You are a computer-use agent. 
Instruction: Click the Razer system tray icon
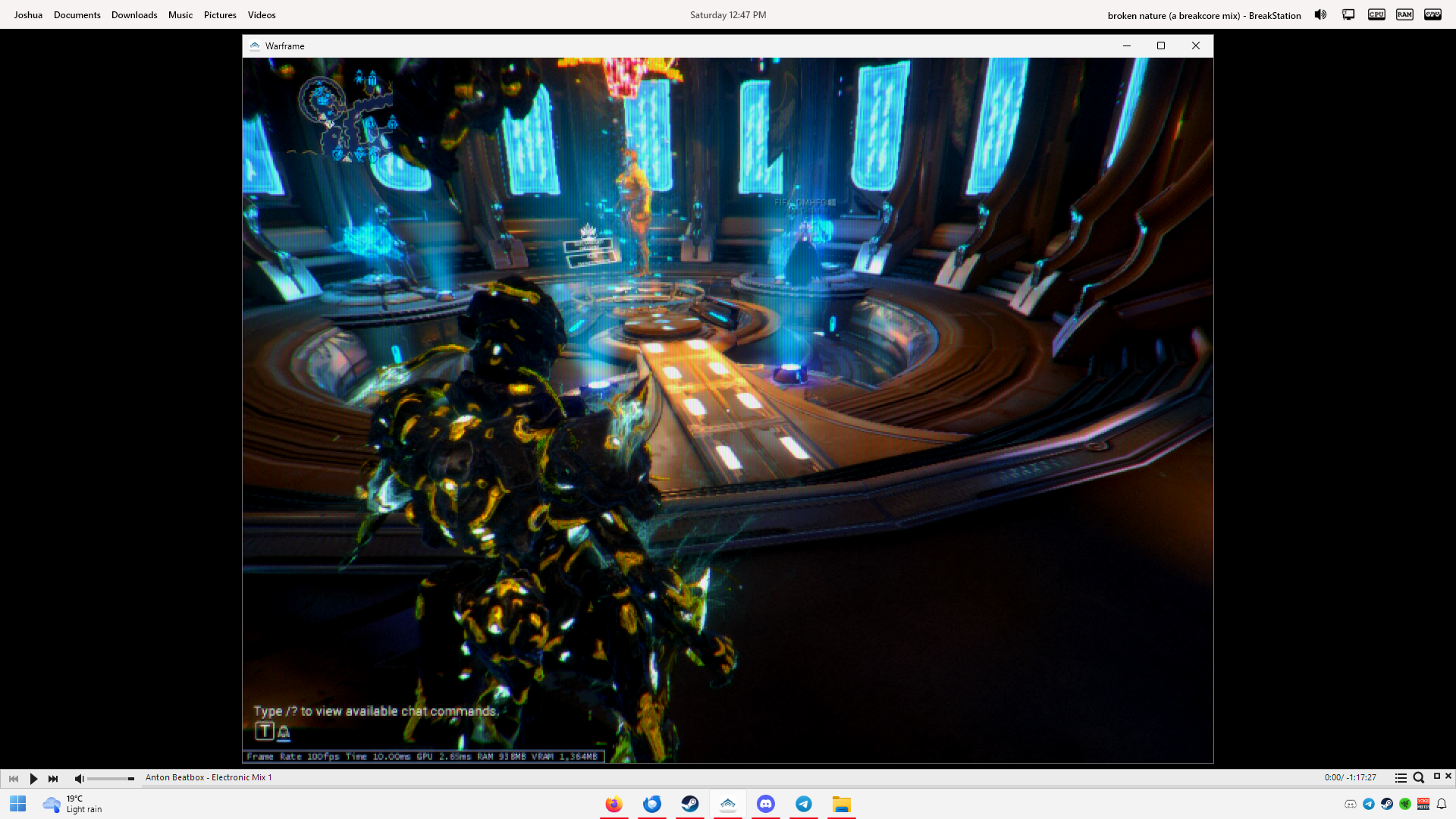[x=1405, y=804]
